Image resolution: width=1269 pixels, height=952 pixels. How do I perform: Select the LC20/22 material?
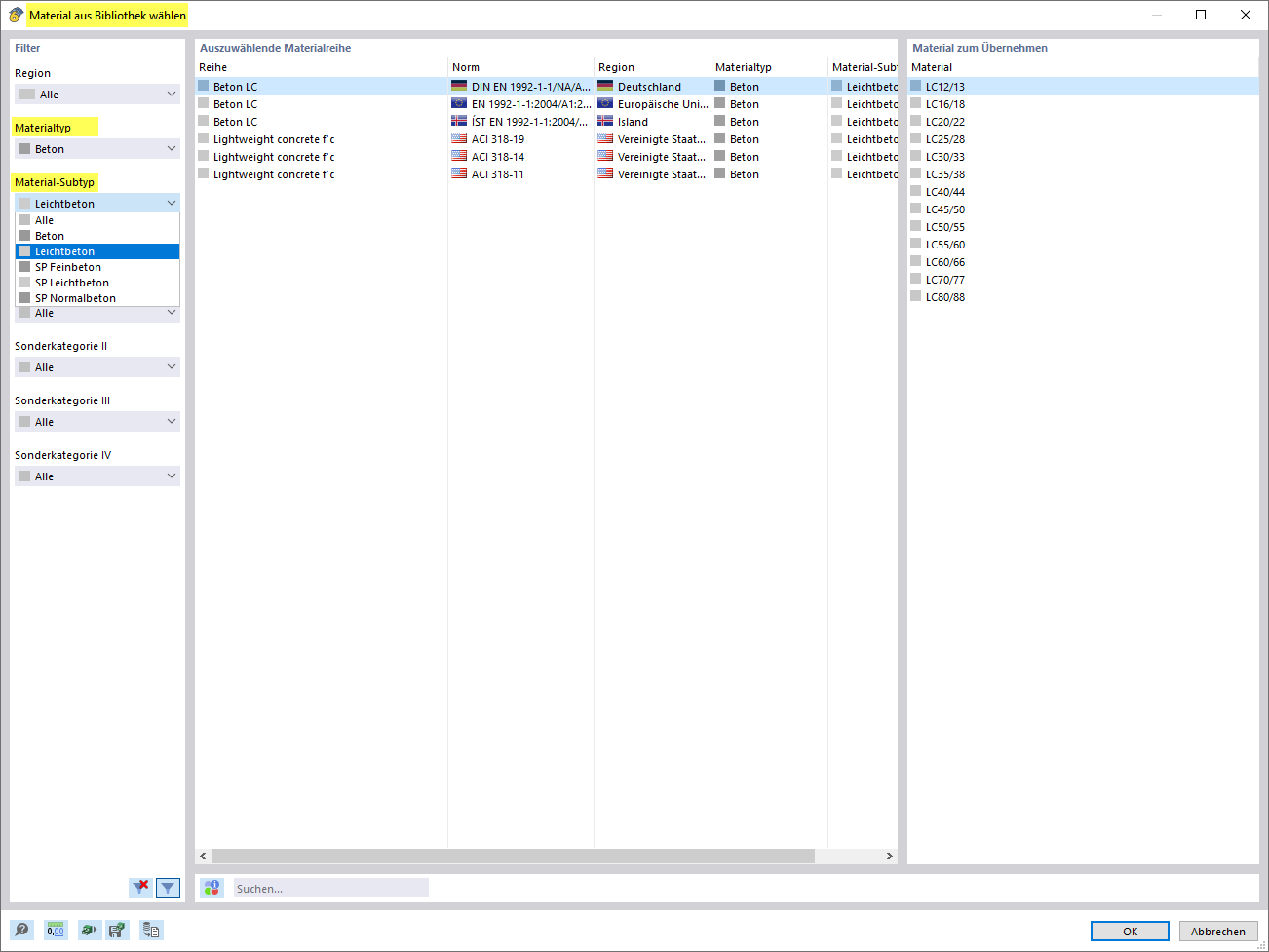pyautogui.click(x=1083, y=122)
